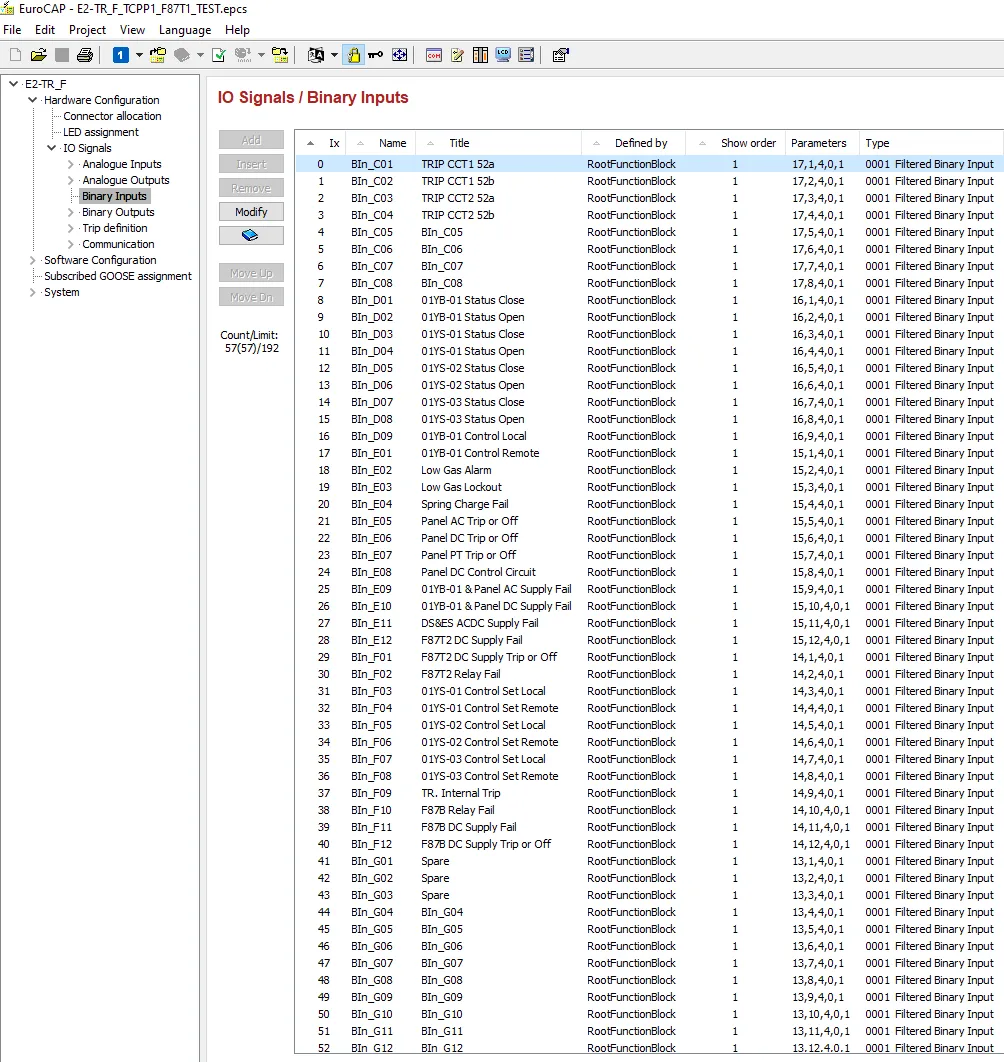Click the blue book icon button below Modify
1004x1062 pixels.
(251, 235)
